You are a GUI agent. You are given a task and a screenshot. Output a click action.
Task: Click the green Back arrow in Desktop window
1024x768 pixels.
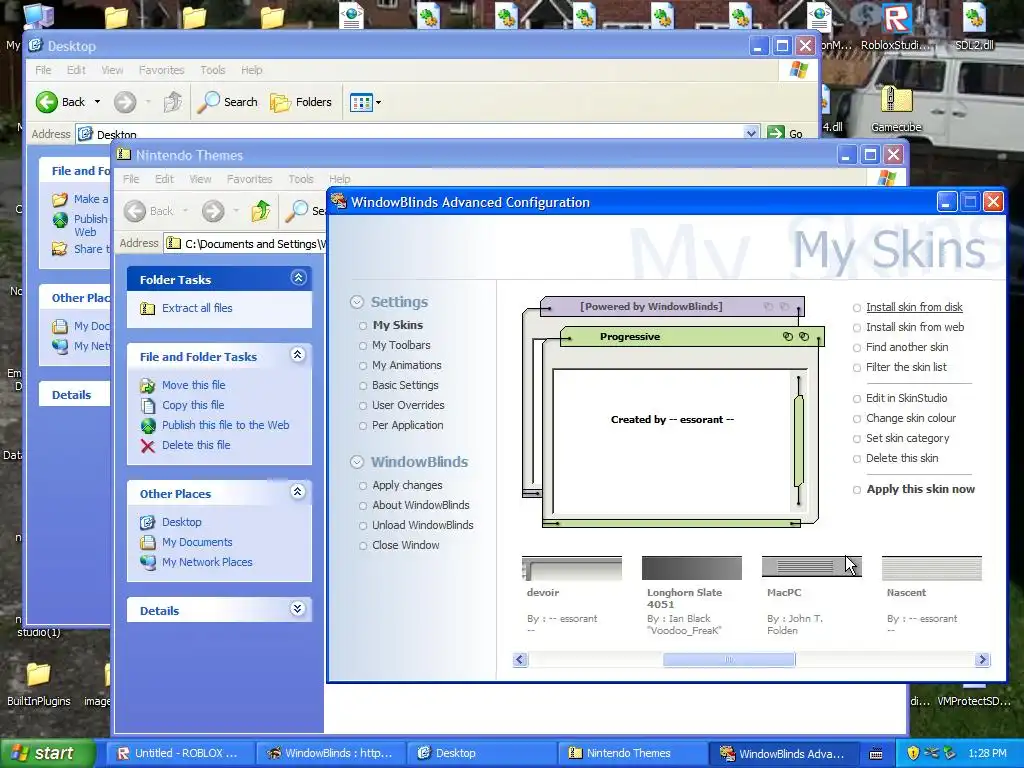tap(46, 102)
